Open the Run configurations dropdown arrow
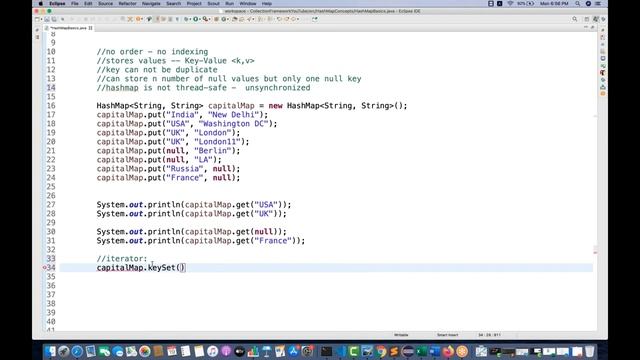 [200, 19]
